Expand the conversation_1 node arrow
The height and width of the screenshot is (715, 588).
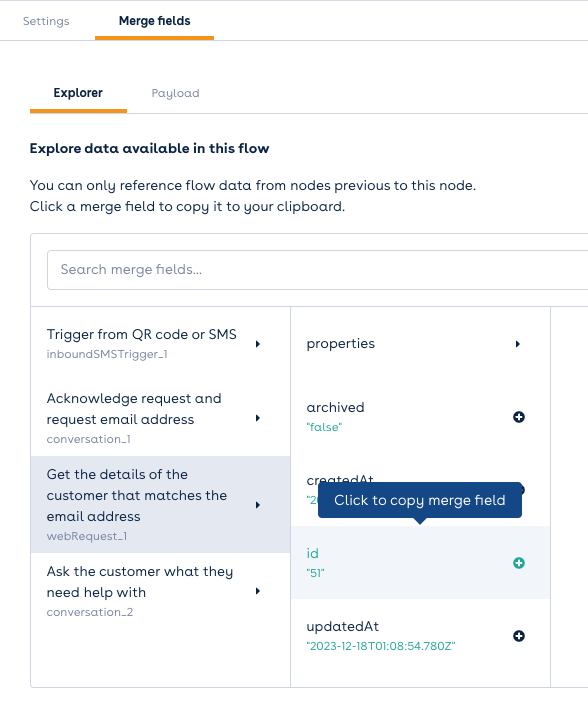pos(258,418)
